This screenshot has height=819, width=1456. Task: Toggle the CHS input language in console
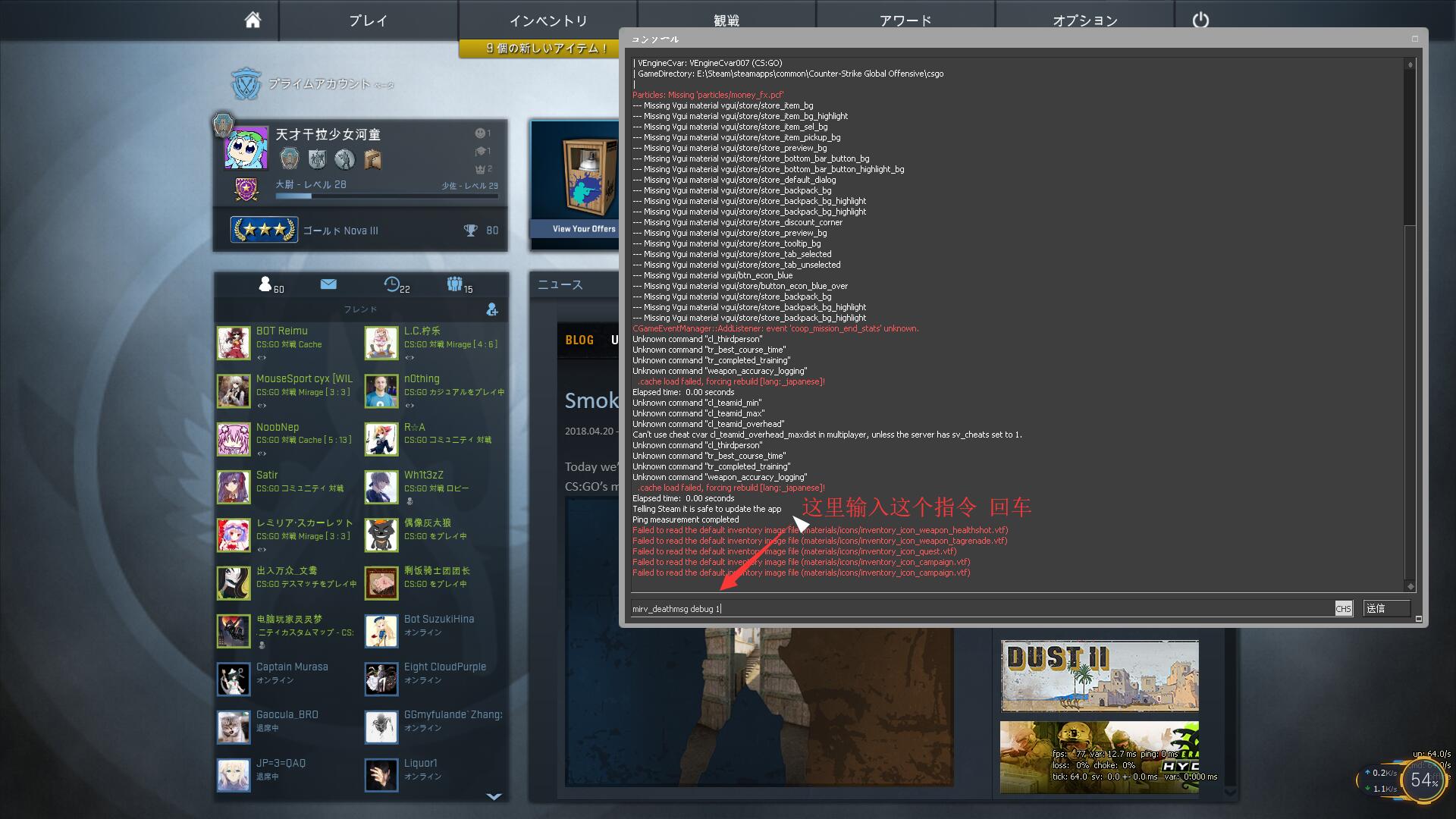coord(1342,608)
